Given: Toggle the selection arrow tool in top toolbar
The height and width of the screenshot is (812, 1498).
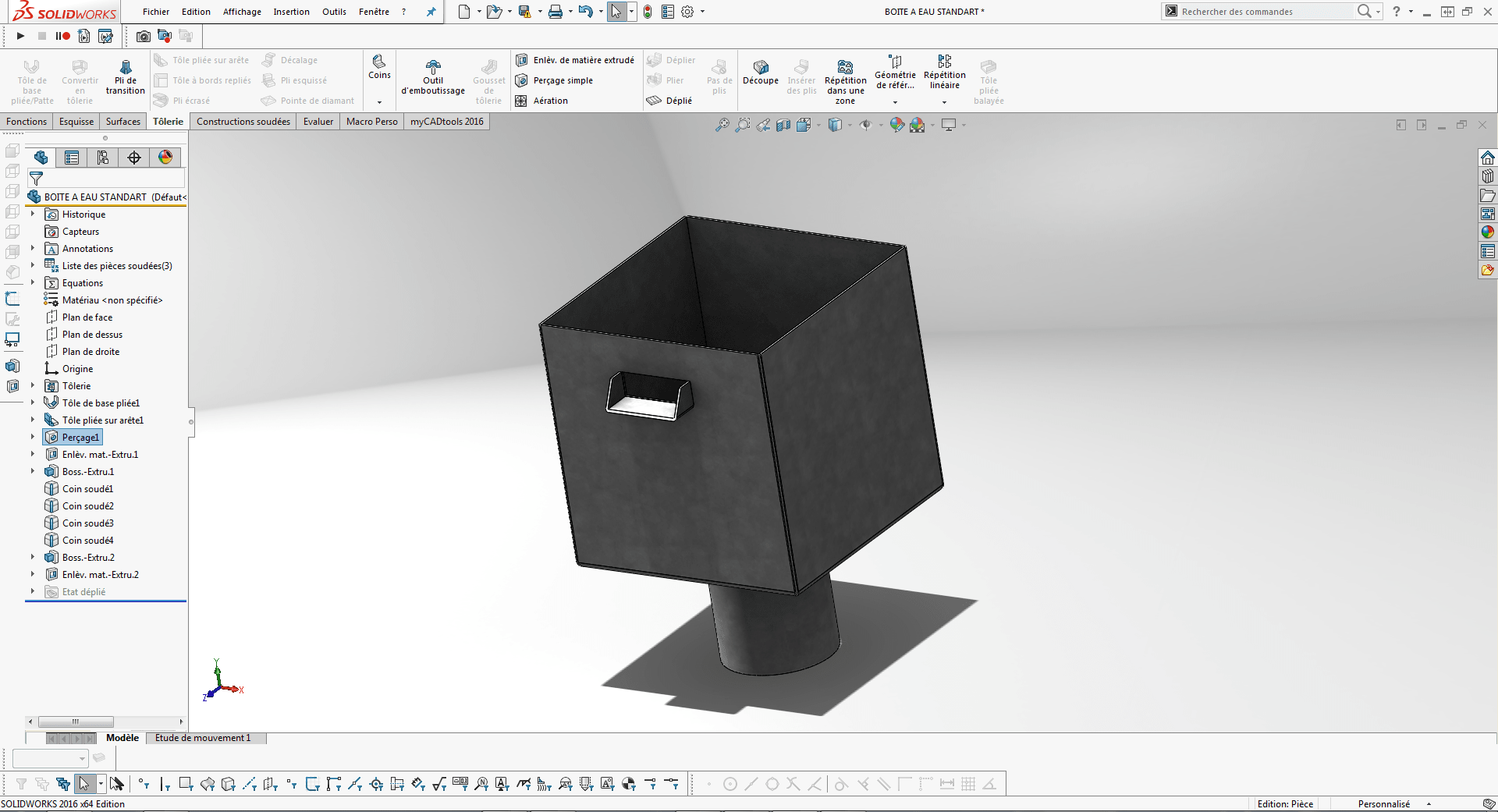Looking at the screenshot, I should point(616,12).
